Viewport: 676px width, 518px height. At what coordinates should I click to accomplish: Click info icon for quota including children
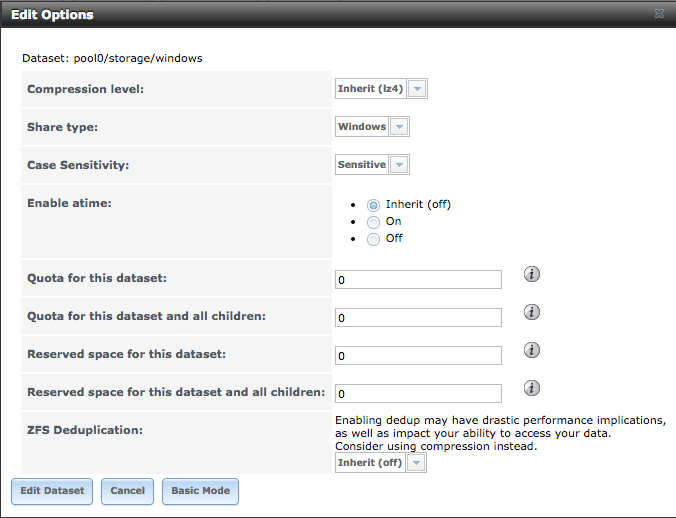pyautogui.click(x=532, y=312)
